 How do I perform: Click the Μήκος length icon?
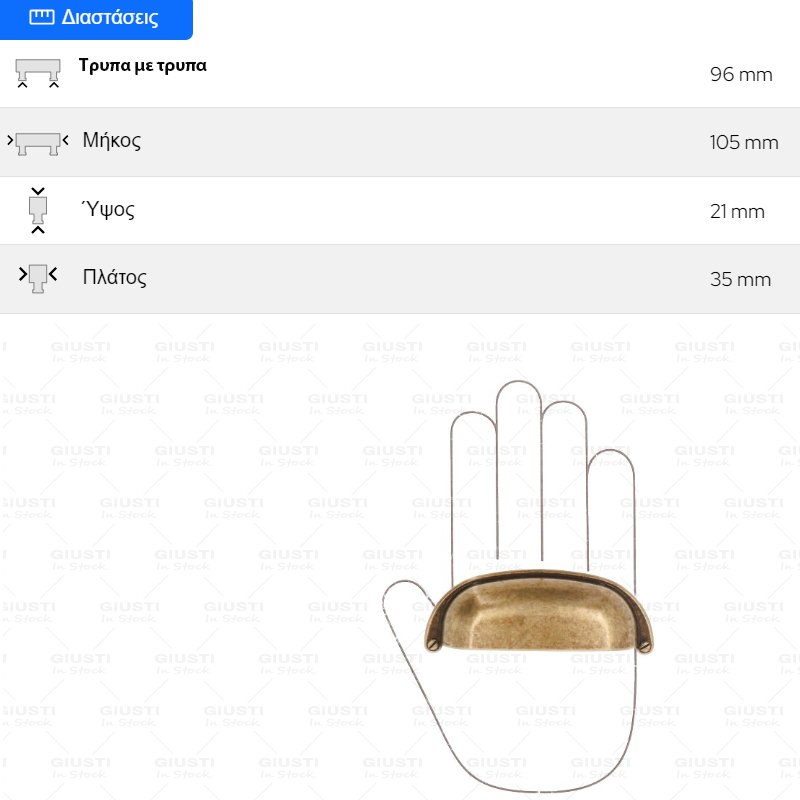click(38, 143)
